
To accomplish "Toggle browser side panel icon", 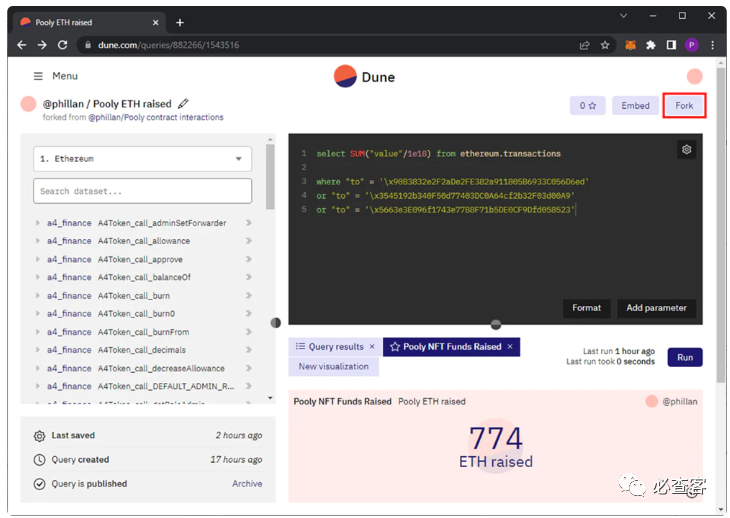I will point(671,45).
